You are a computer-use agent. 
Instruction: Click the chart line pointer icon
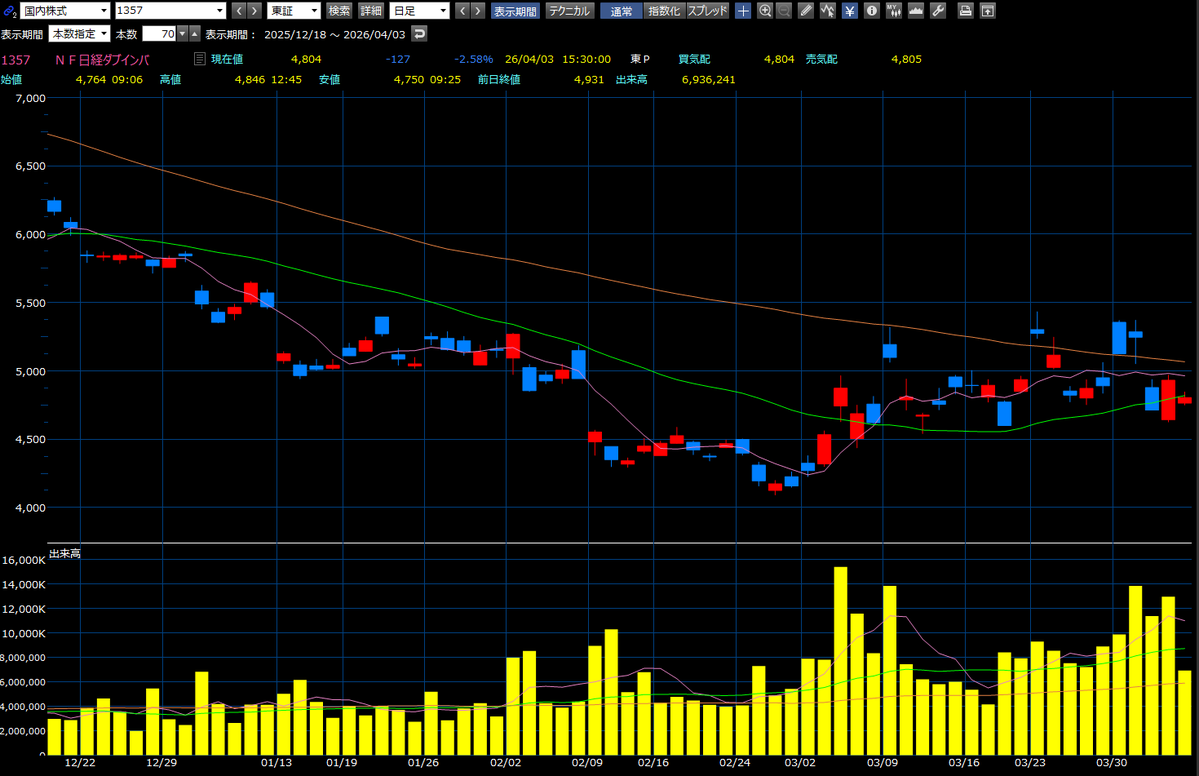click(x=827, y=11)
